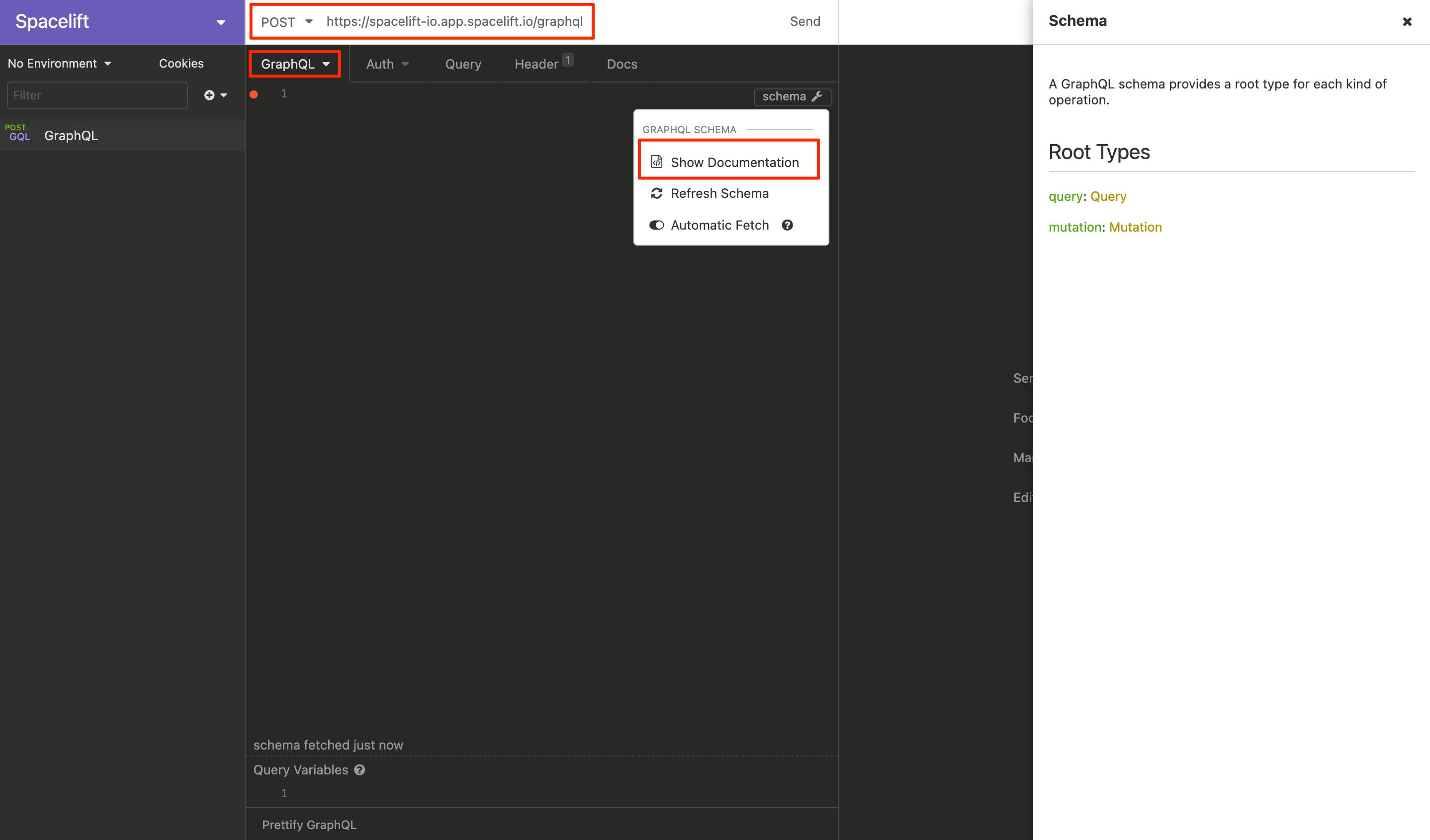Click the wrench icon on the schema button

click(816, 96)
